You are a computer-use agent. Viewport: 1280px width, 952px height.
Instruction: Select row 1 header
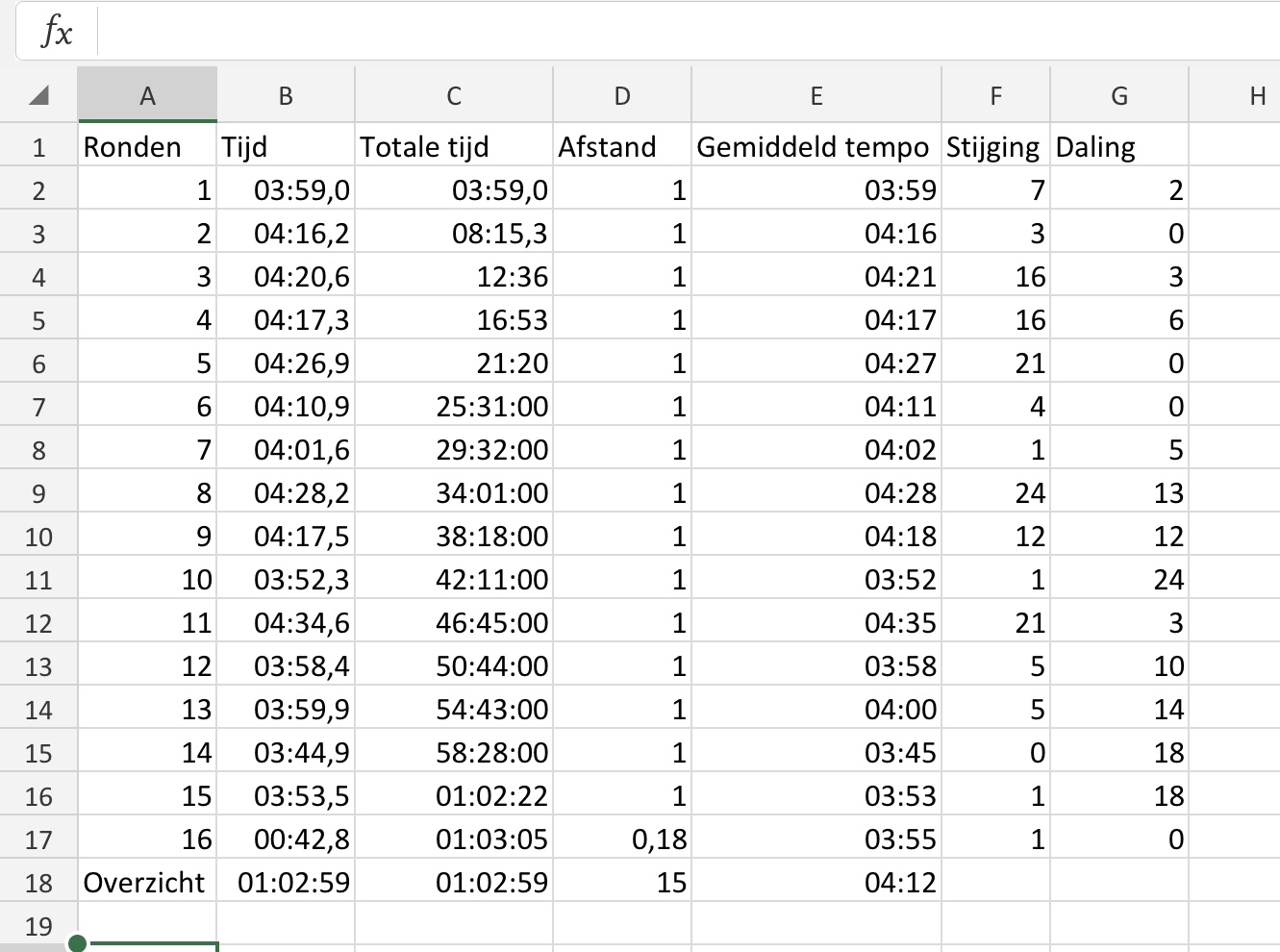(x=38, y=147)
